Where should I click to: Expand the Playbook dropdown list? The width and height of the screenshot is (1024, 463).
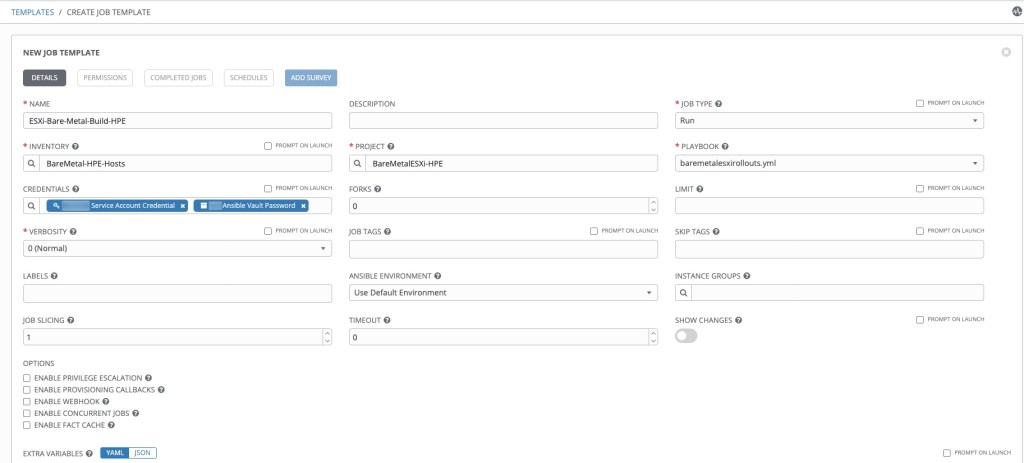(829, 163)
